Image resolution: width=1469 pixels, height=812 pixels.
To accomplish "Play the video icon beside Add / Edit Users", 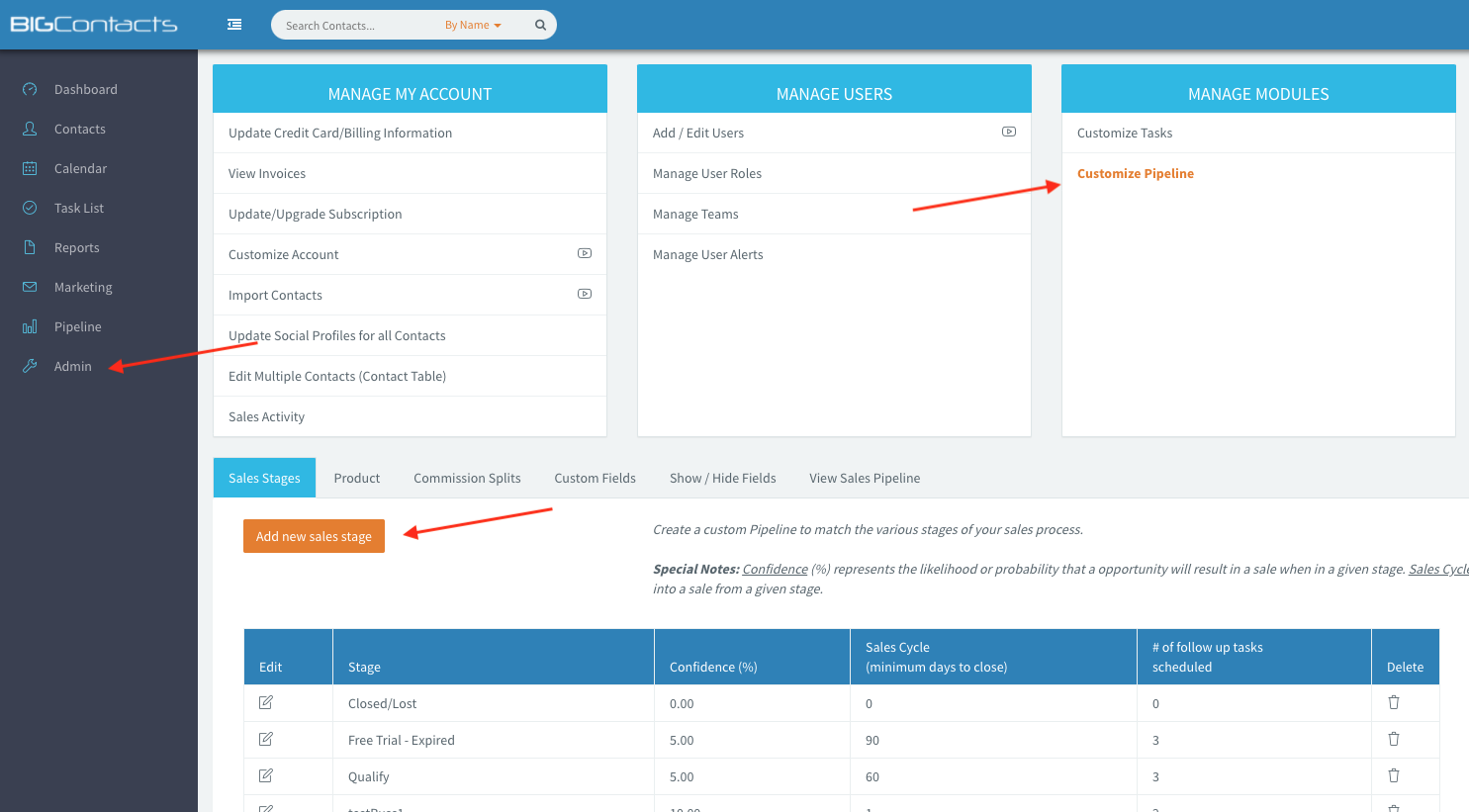I will pos(1009,132).
